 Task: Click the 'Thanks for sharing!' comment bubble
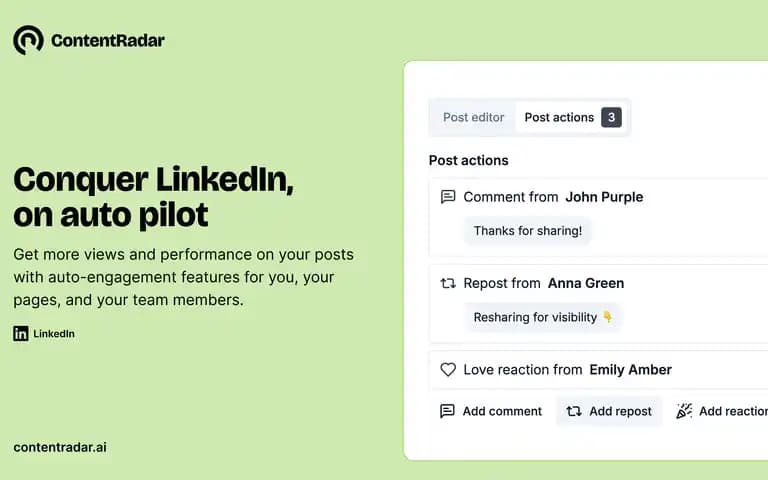(x=528, y=231)
